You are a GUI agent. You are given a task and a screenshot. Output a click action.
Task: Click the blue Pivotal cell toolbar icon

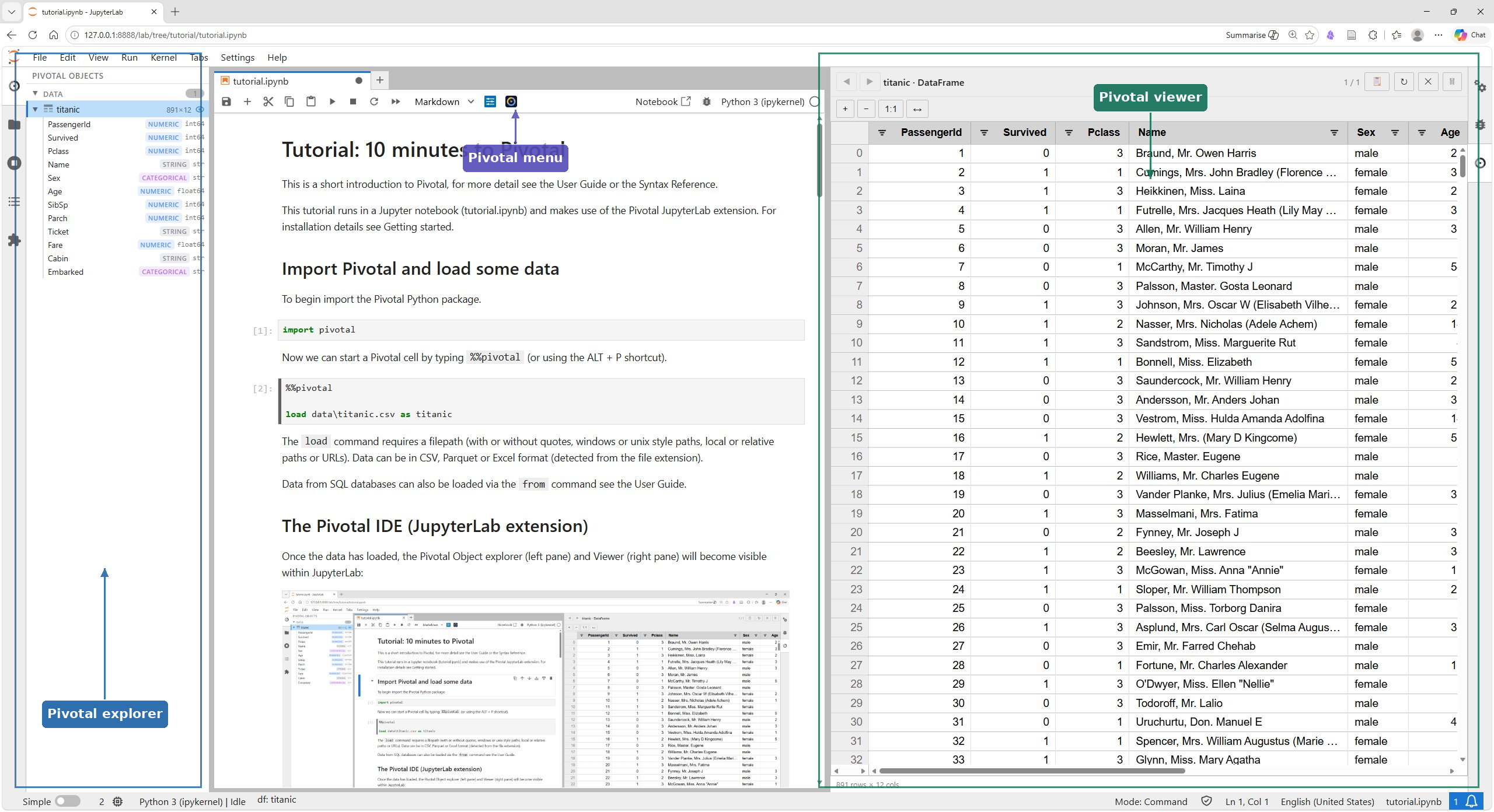490,101
